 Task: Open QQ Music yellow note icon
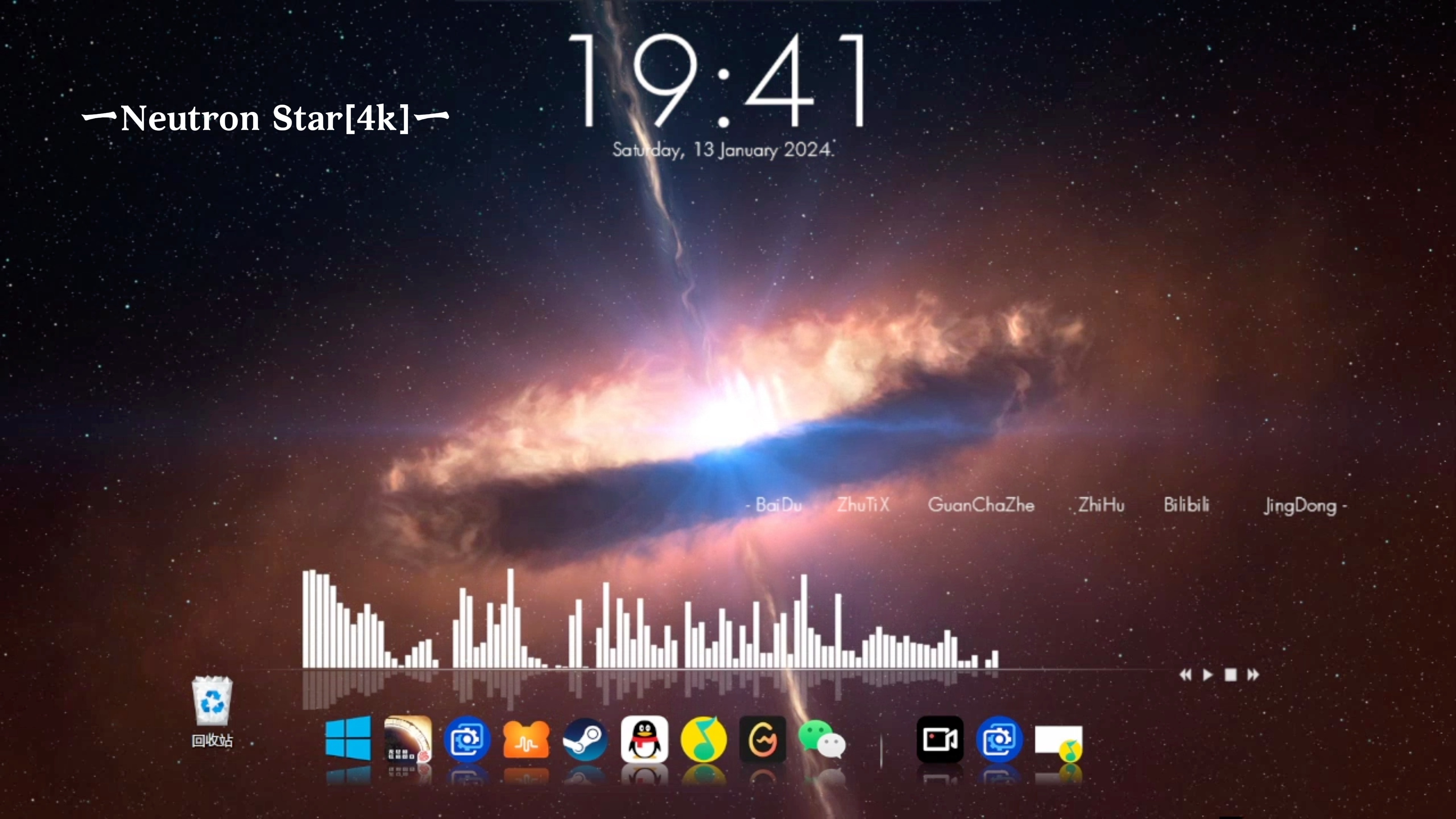pos(704,739)
